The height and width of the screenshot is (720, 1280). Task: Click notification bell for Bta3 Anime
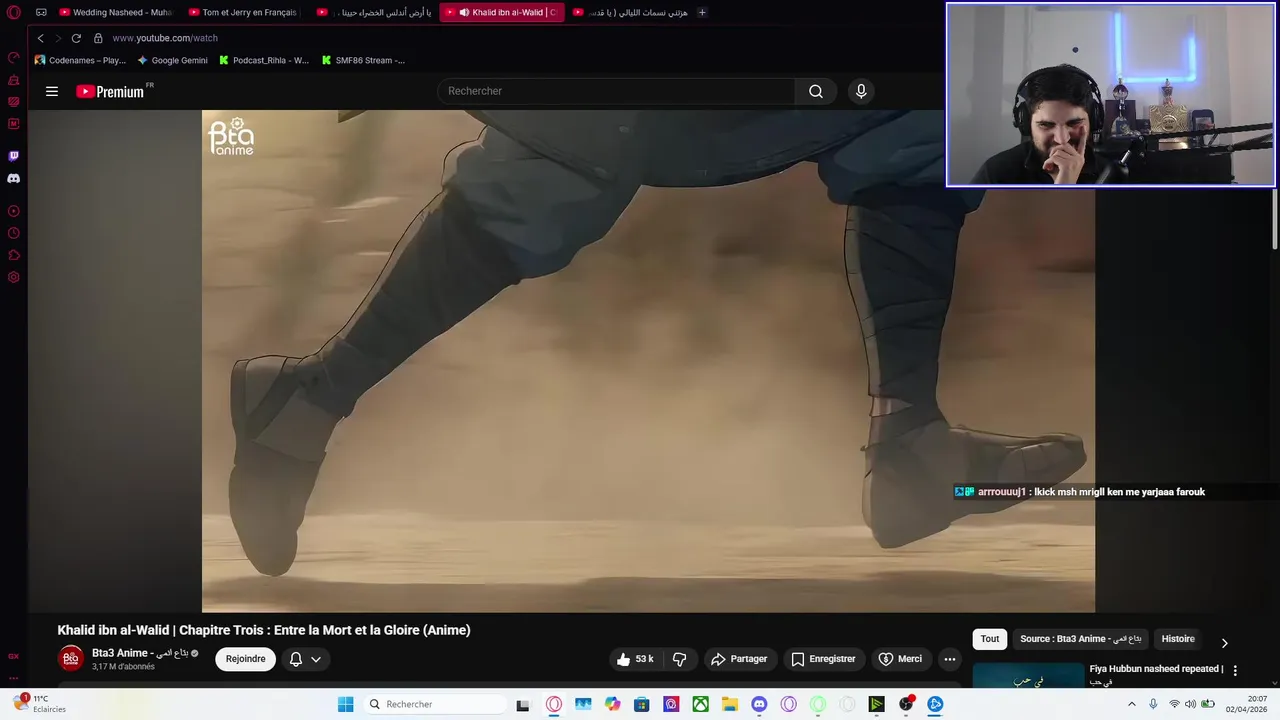[296, 659]
